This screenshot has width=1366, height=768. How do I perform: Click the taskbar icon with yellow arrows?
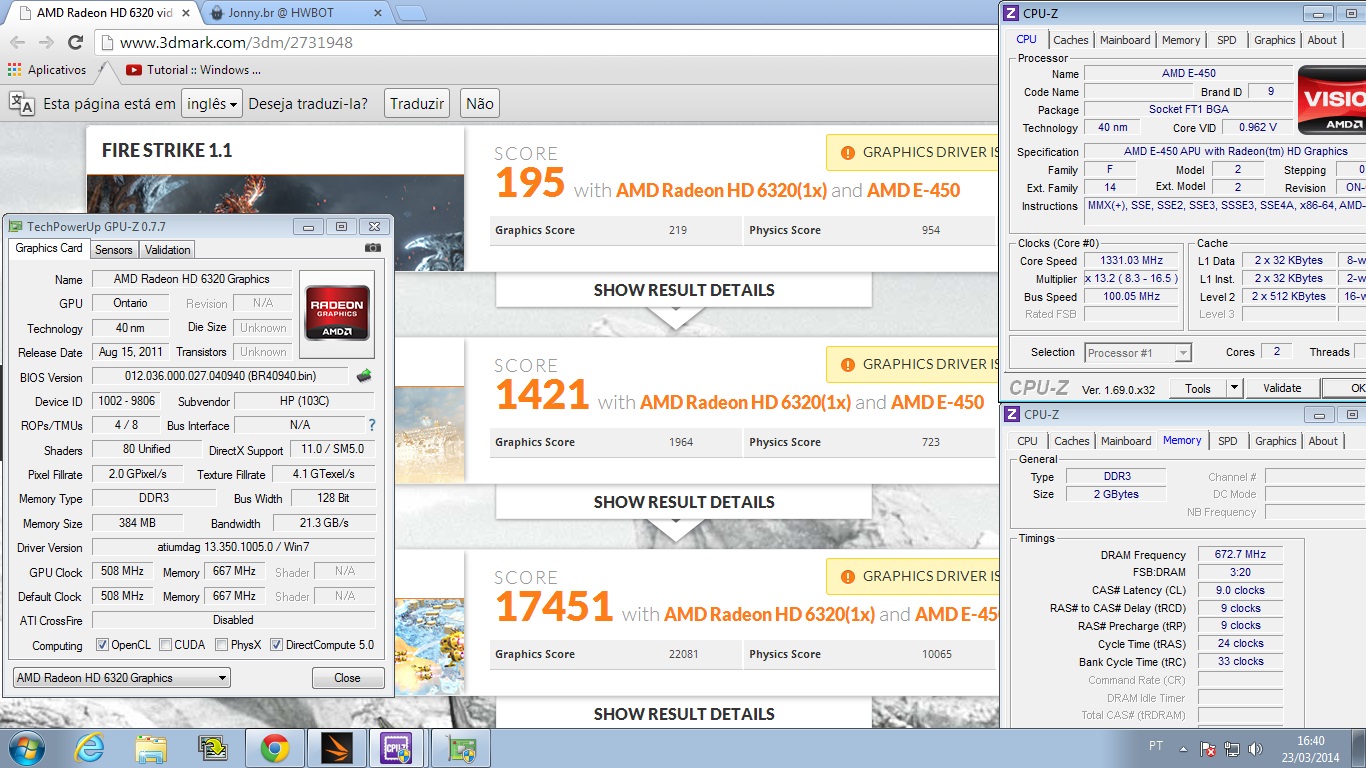coord(213,748)
